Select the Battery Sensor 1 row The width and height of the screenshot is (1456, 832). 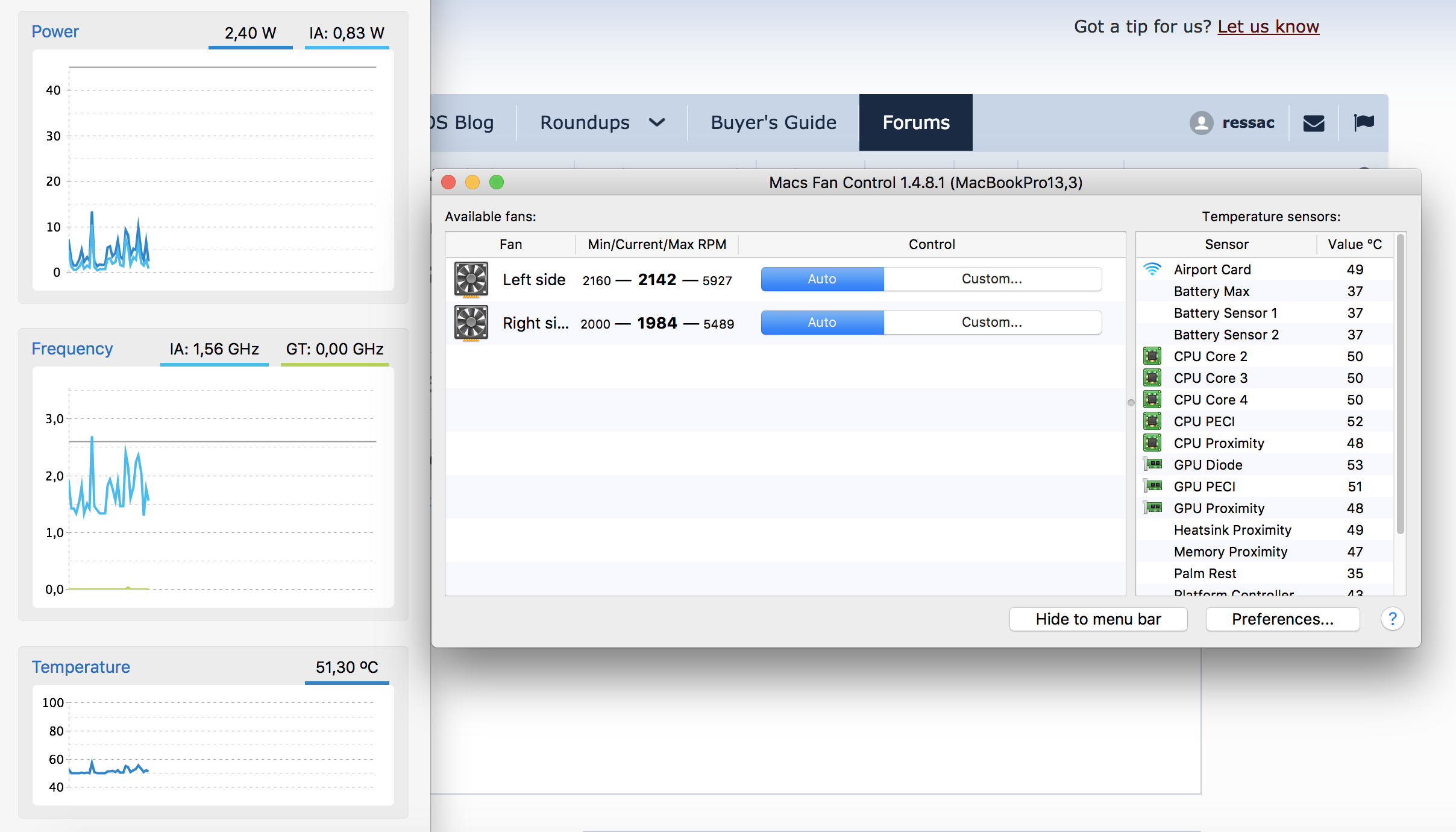pos(1266,313)
